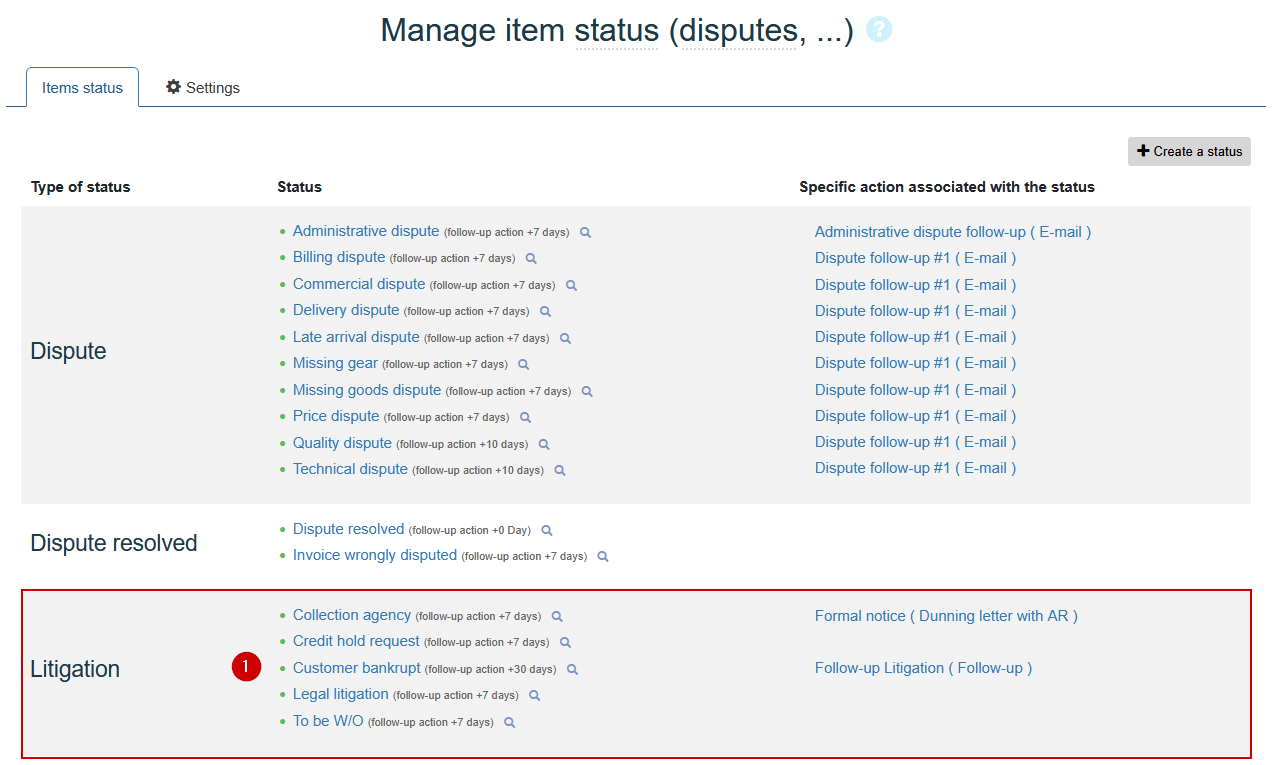The image size is (1275, 765).
Task: Switch to the Settings tab
Action: [203, 88]
